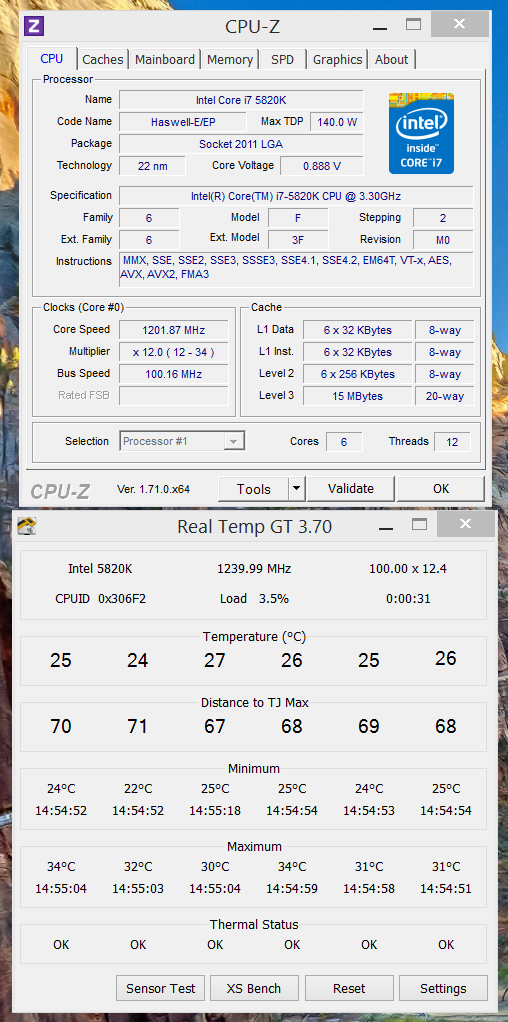Close the CPU-Z window
508x1022 pixels.
pos(459,24)
